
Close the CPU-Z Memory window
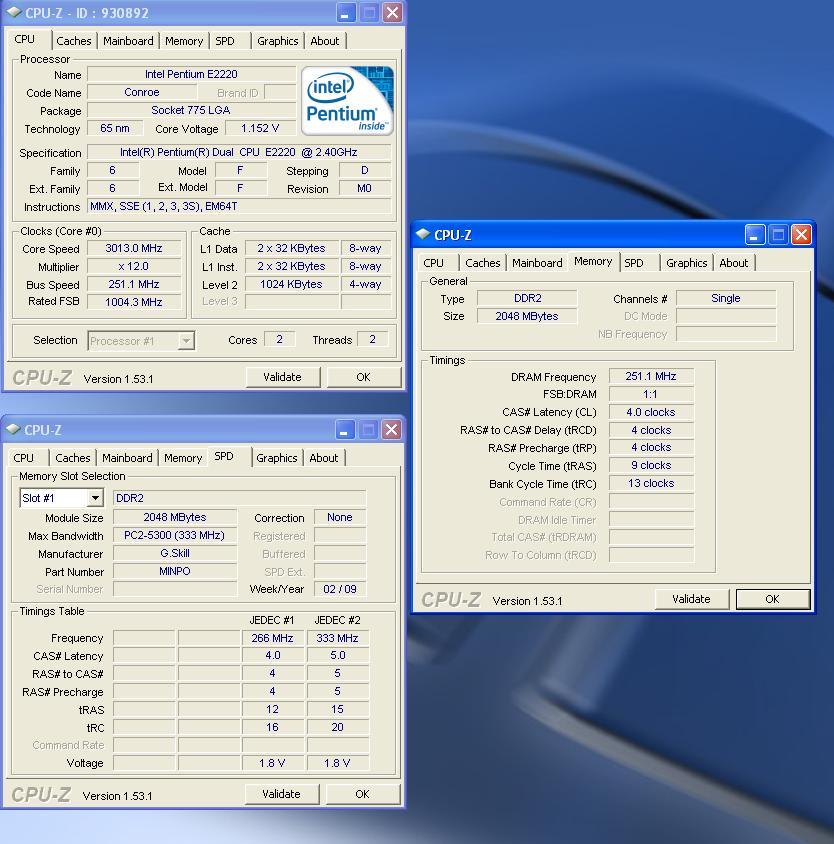pos(802,235)
